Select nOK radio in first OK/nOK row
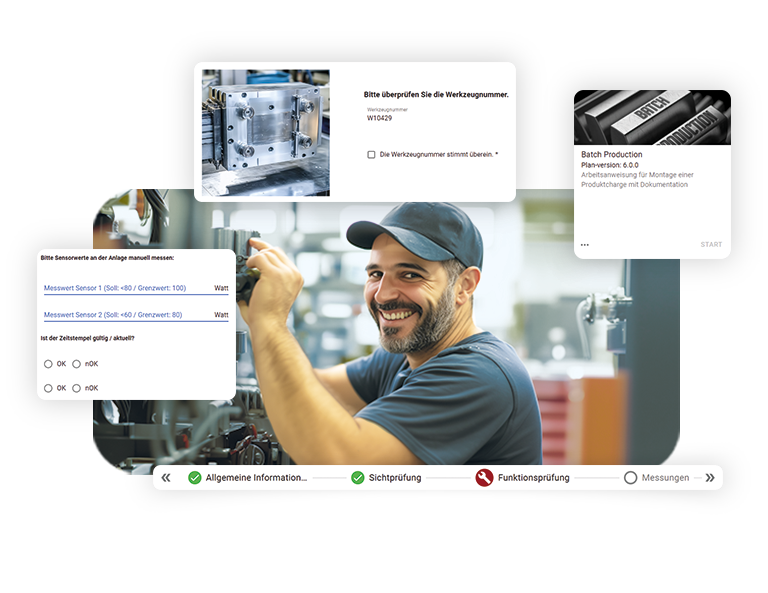 tap(76, 364)
